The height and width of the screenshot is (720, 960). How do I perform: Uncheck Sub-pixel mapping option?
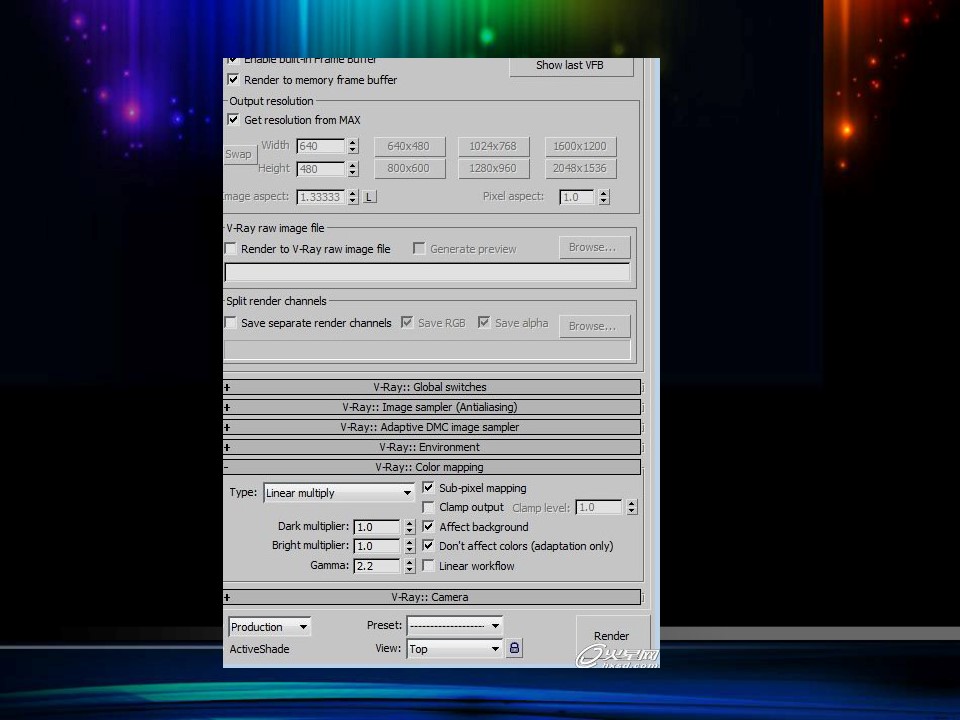click(x=429, y=488)
